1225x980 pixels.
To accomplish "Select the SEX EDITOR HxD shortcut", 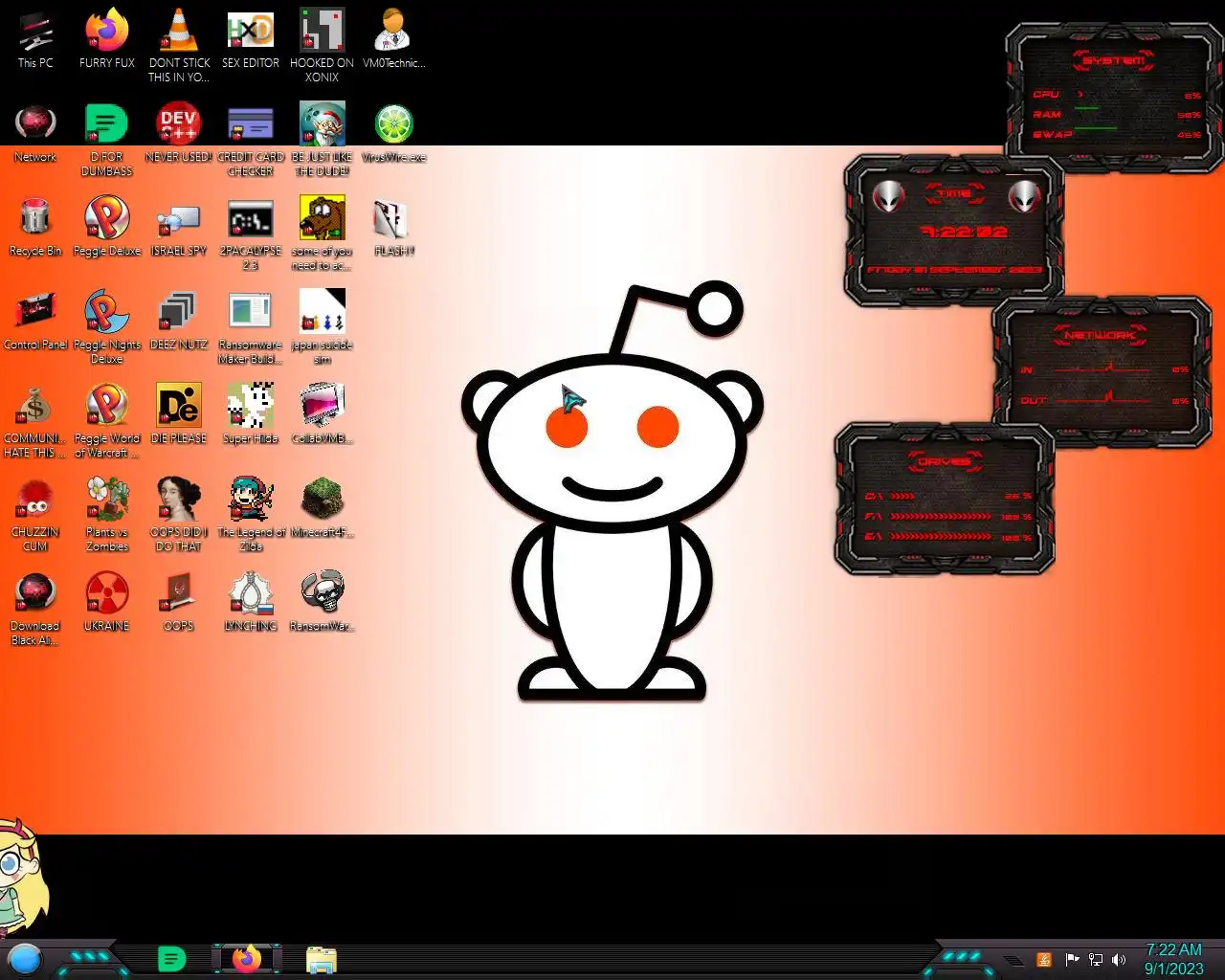I will (x=251, y=40).
